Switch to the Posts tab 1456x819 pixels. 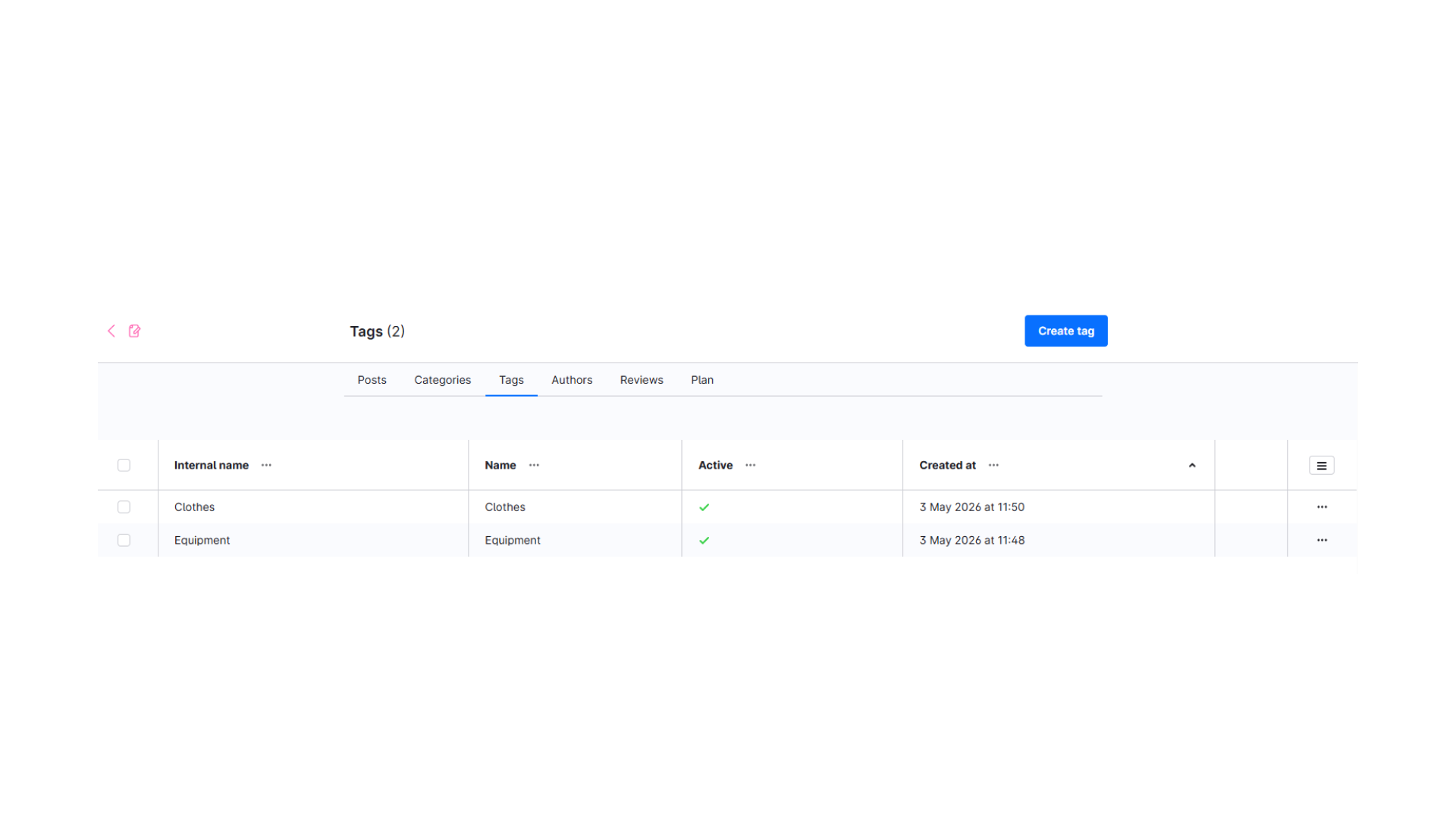pyautogui.click(x=372, y=380)
